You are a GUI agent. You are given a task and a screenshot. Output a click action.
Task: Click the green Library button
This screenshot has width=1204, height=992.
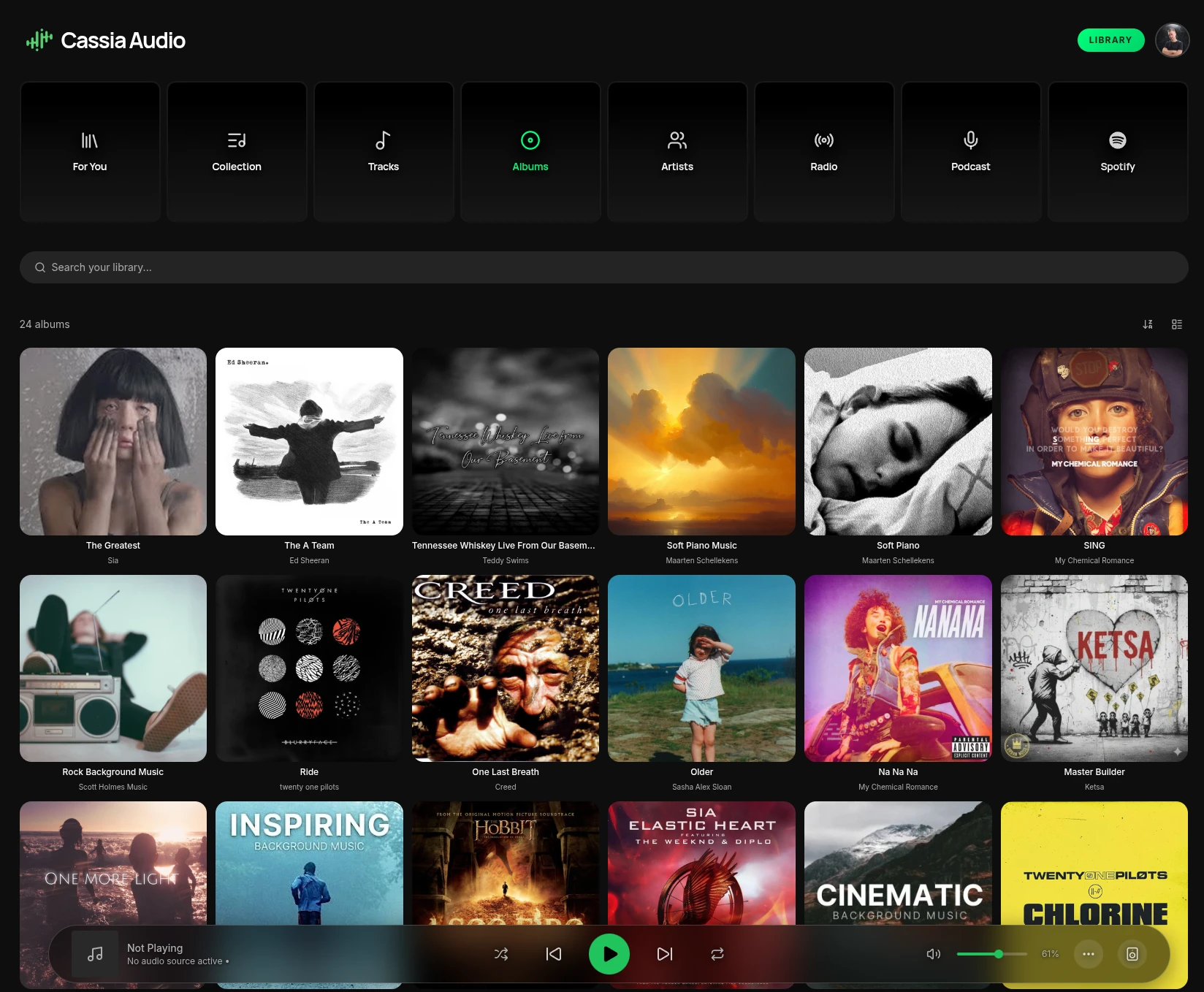[x=1110, y=40]
